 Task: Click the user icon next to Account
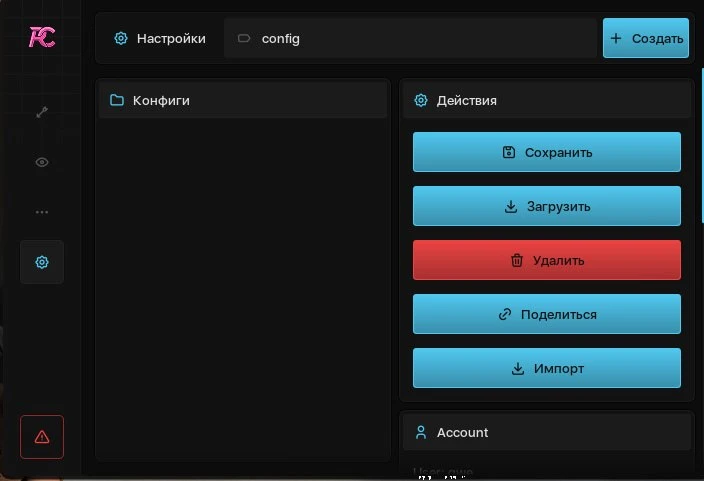click(x=421, y=432)
